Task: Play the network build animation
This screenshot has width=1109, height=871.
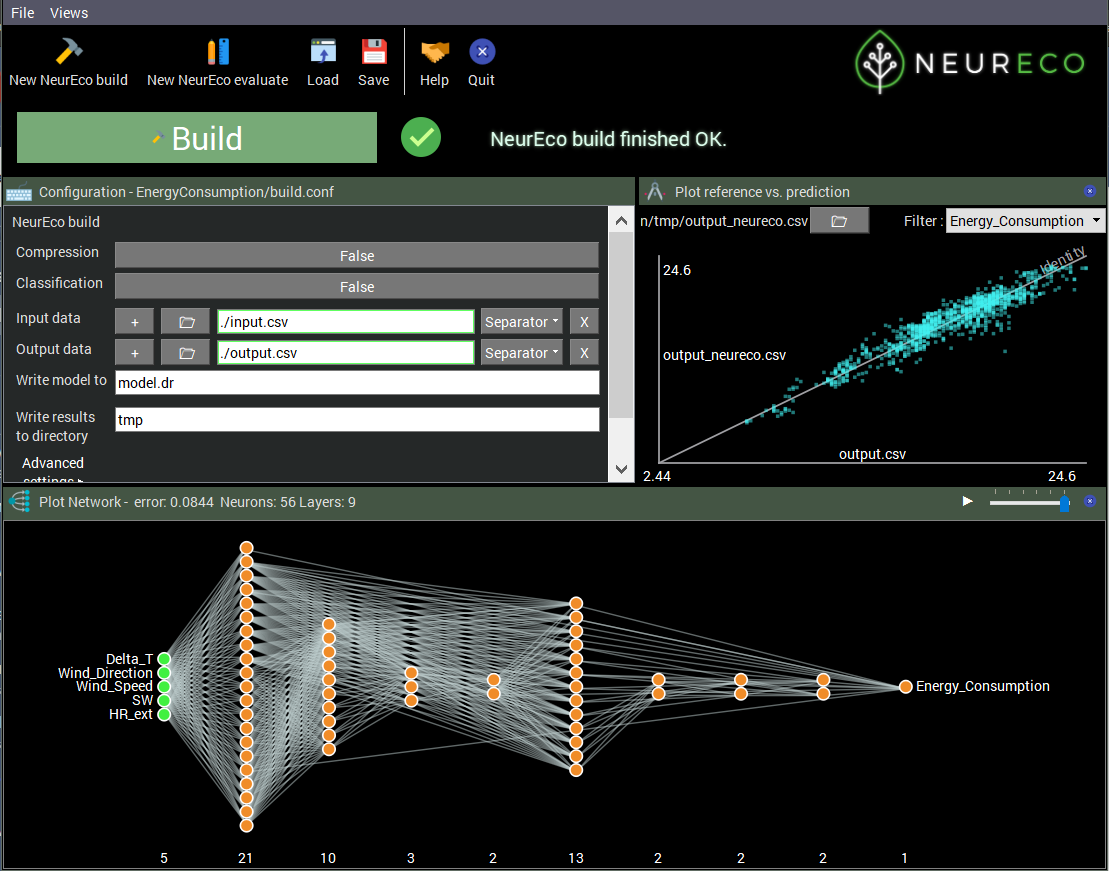Action: 968,502
